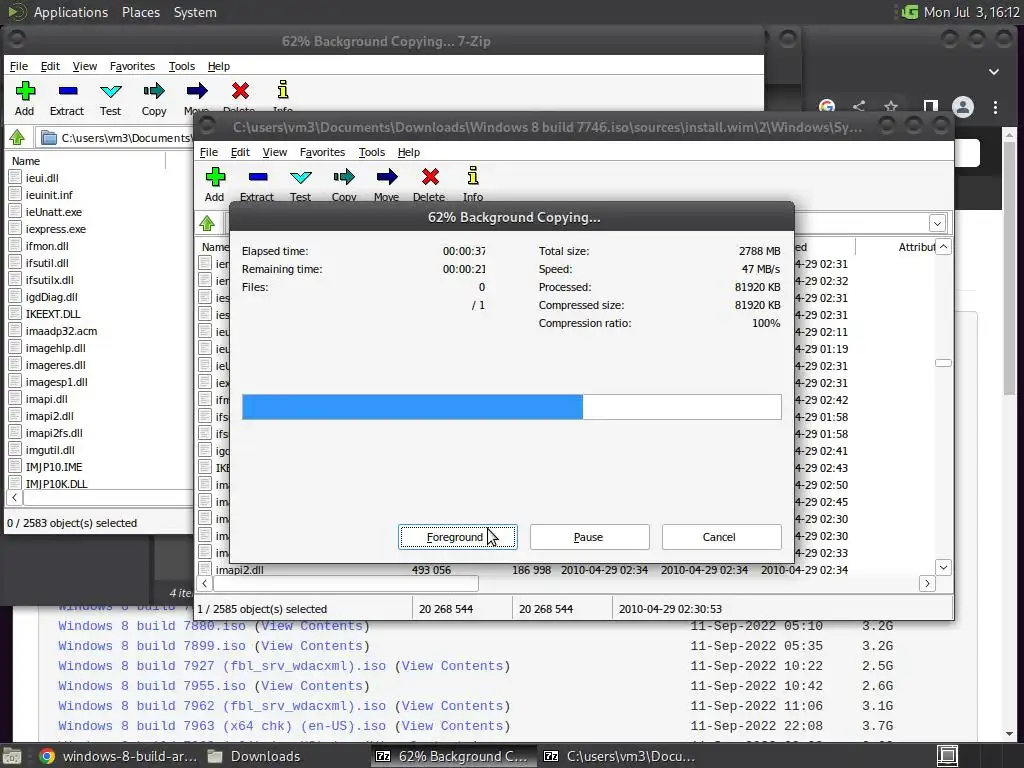The height and width of the screenshot is (768, 1024).
Task: Click system tray icon next to the clock
Action: point(909,12)
